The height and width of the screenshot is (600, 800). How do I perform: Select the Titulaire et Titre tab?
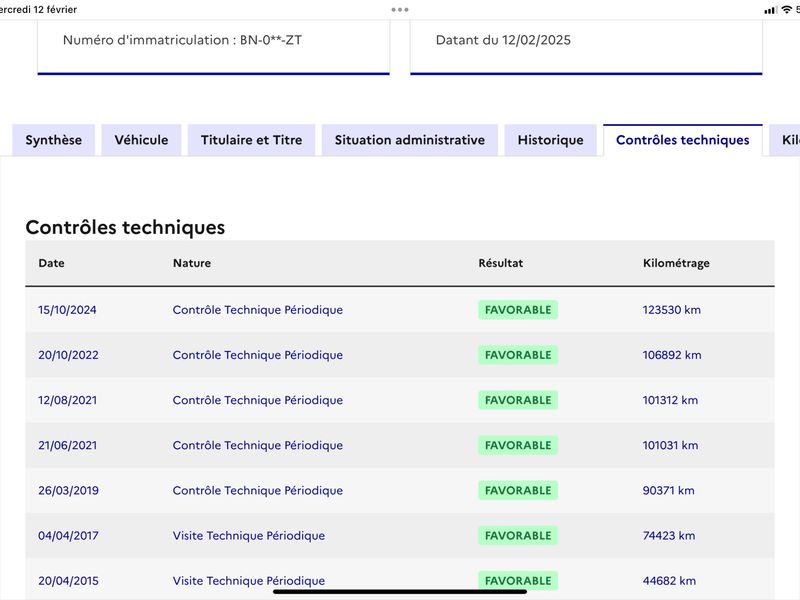click(252, 140)
